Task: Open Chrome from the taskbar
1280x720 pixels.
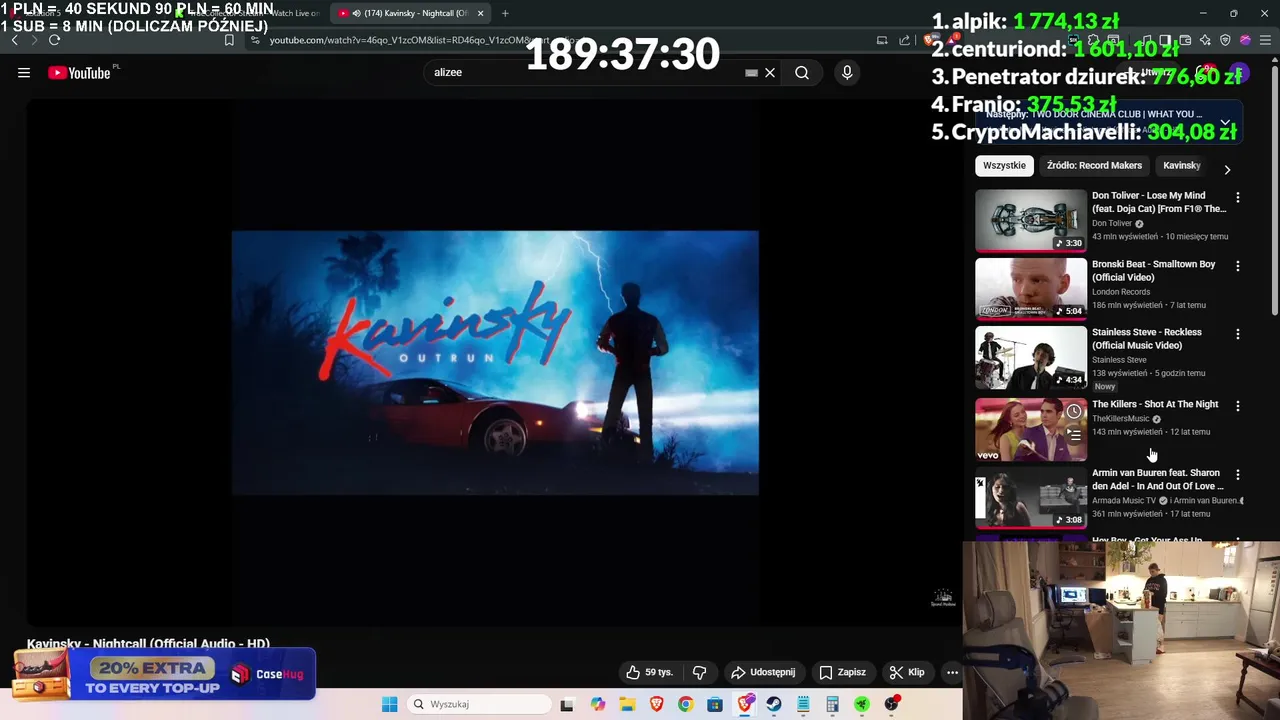Action: 685,704
